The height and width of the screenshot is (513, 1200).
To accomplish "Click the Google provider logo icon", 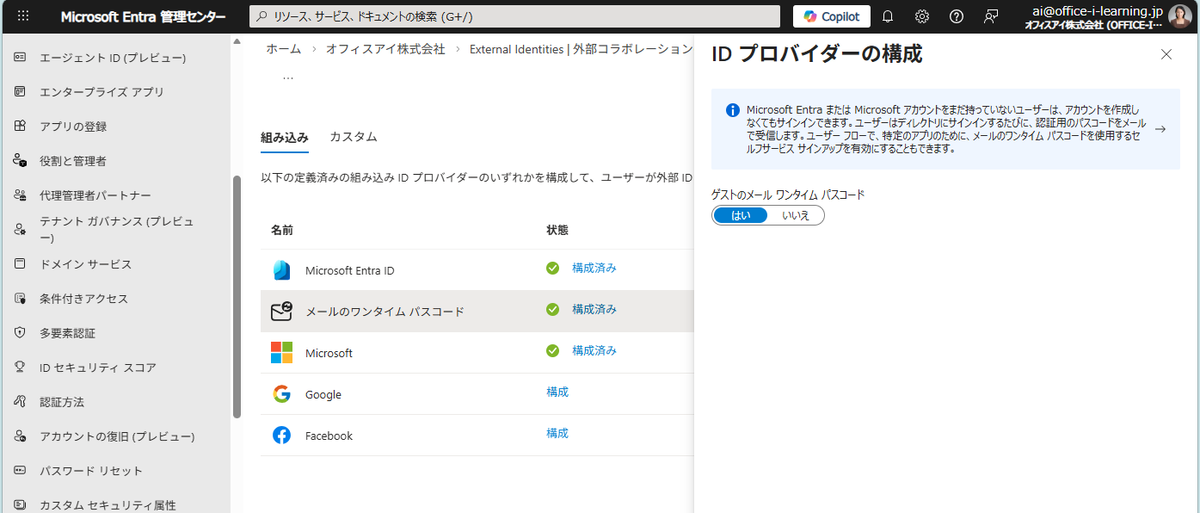I will pyautogui.click(x=282, y=394).
